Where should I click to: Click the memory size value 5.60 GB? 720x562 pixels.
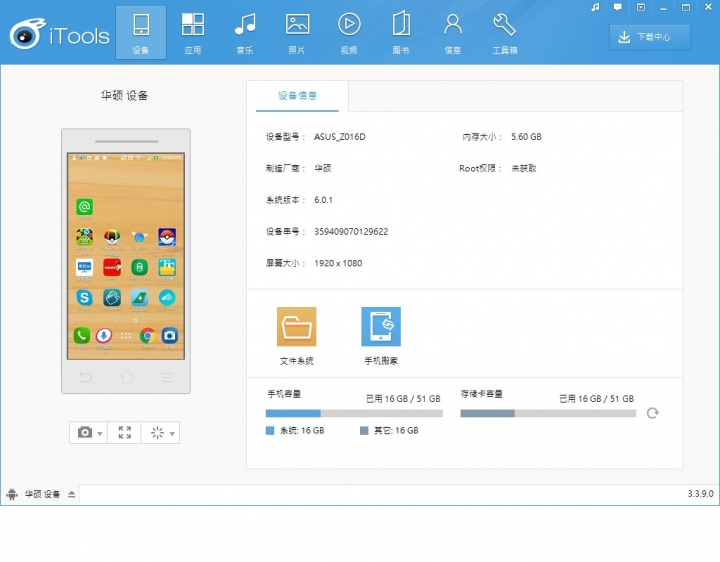tap(526, 137)
